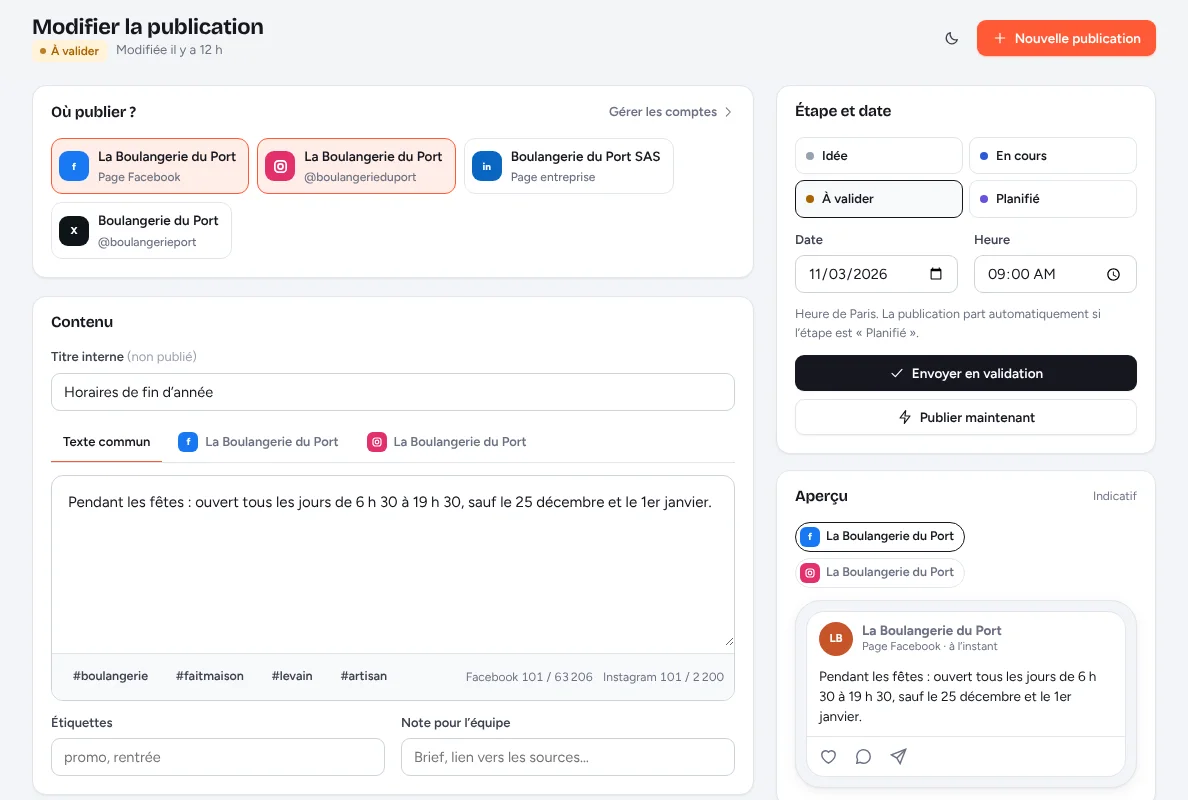Screen dimensions: 1188x800
Task: Open Gérer les comptes
Action: tap(671, 111)
